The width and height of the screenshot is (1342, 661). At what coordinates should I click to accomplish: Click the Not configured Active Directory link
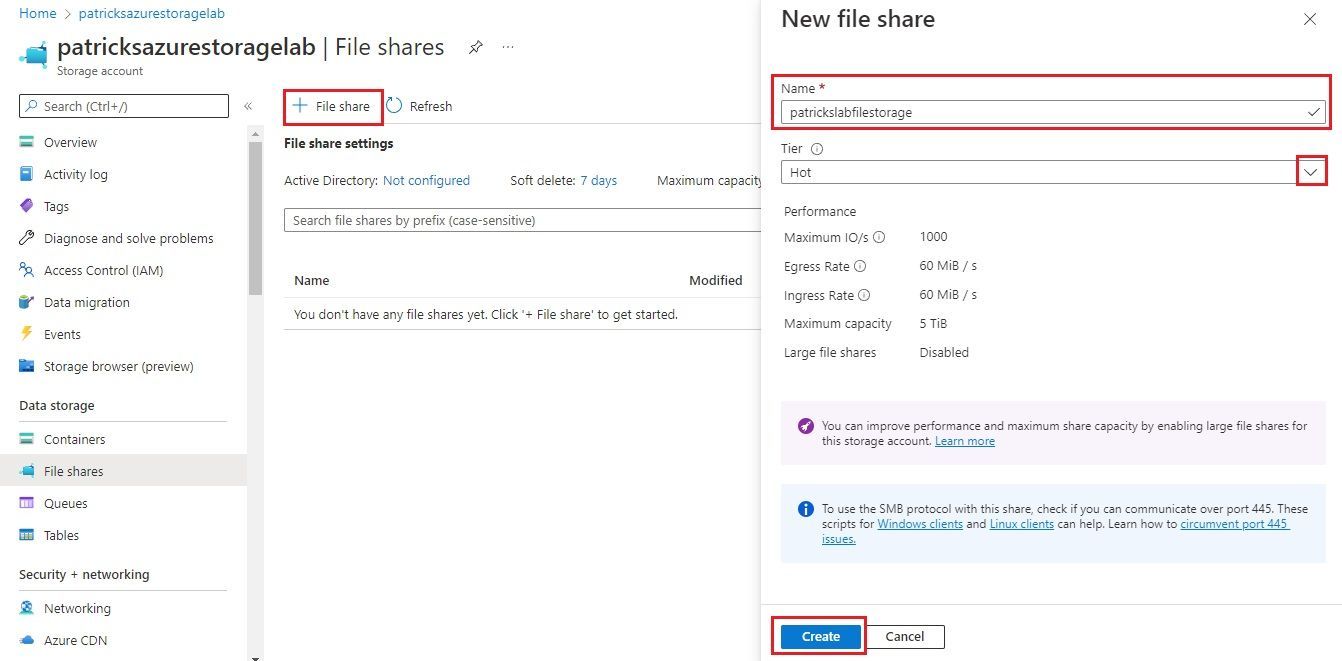(x=426, y=181)
